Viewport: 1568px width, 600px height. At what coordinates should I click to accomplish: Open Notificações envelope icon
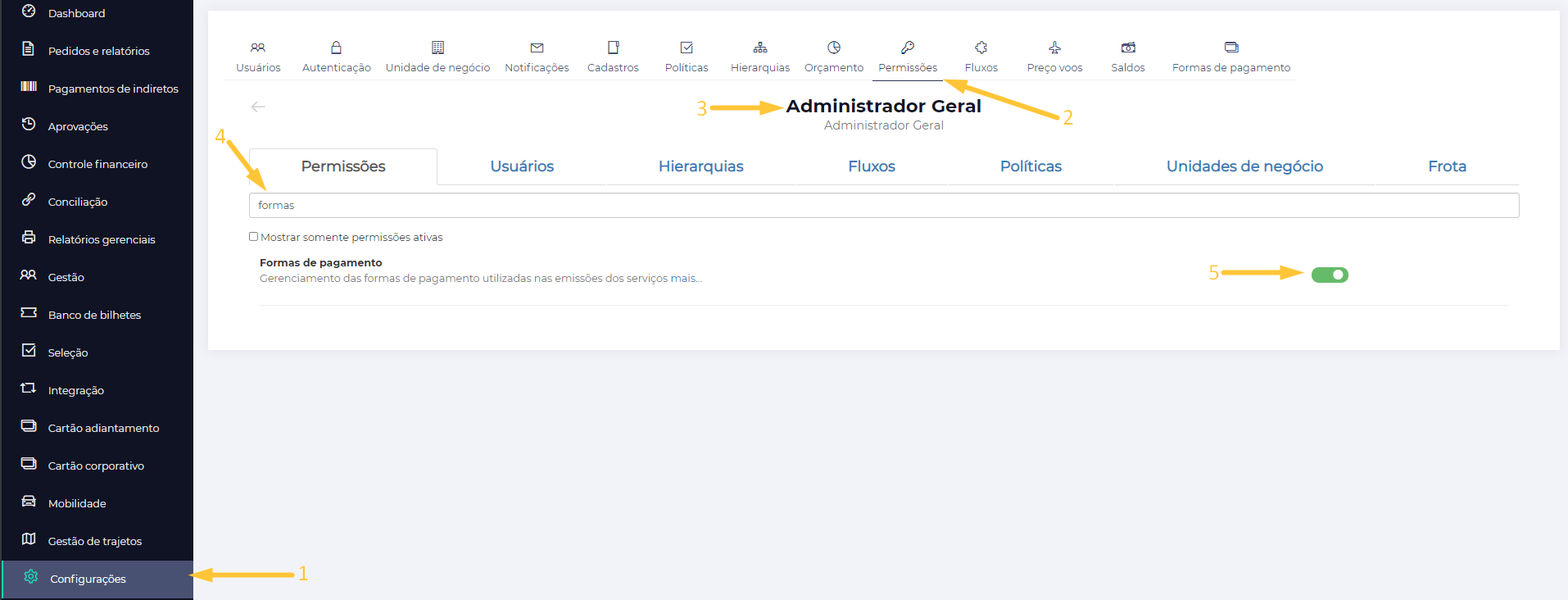[537, 48]
